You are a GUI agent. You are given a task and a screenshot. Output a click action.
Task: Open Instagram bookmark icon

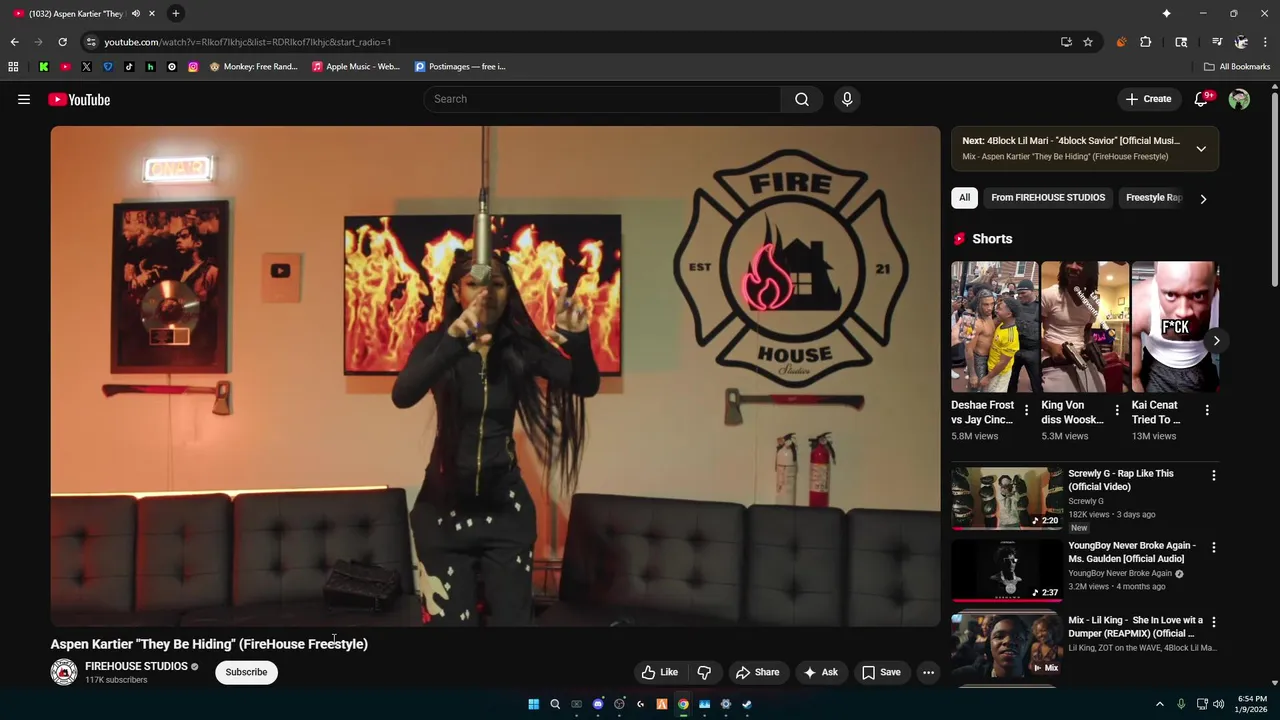[x=193, y=67]
